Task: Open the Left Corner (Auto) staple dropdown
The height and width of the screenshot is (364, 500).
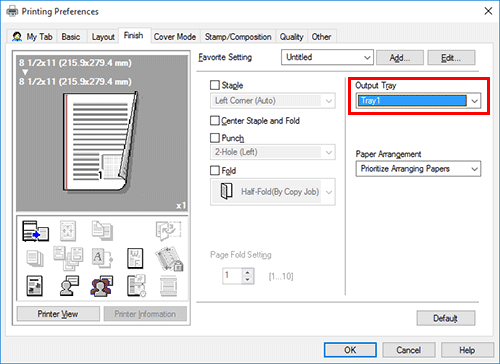Action: (273, 101)
